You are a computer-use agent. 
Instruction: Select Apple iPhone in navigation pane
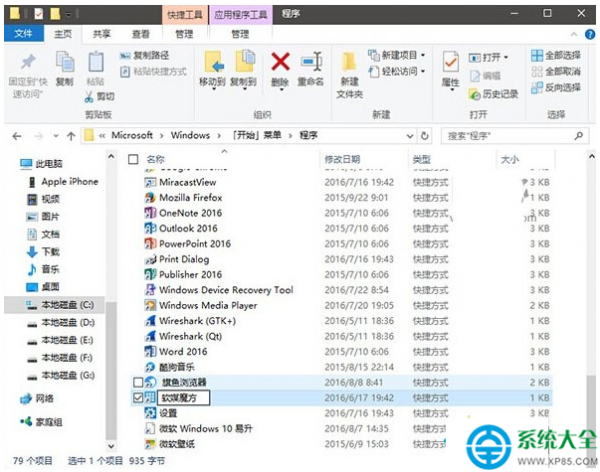pyautogui.click(x=64, y=181)
